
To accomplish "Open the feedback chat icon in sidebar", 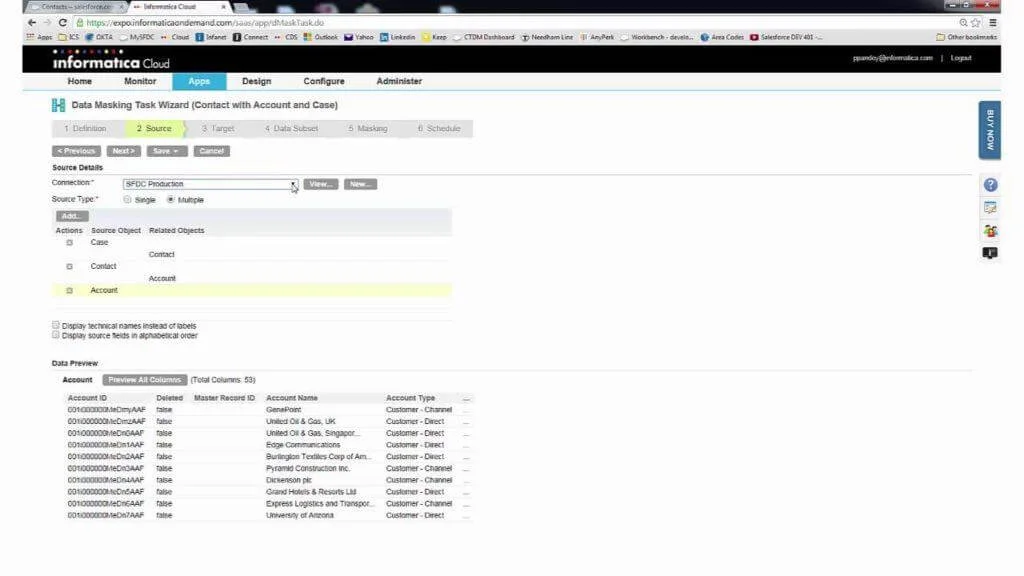I will [990, 253].
